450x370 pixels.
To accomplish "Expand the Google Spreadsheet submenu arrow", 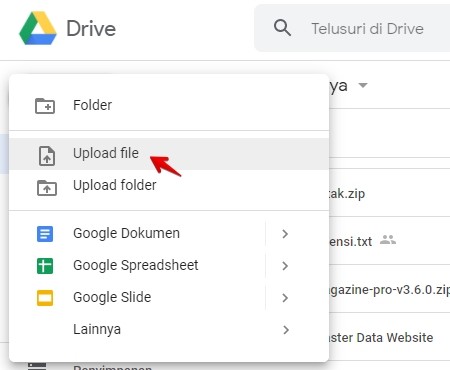I will pos(285,266).
